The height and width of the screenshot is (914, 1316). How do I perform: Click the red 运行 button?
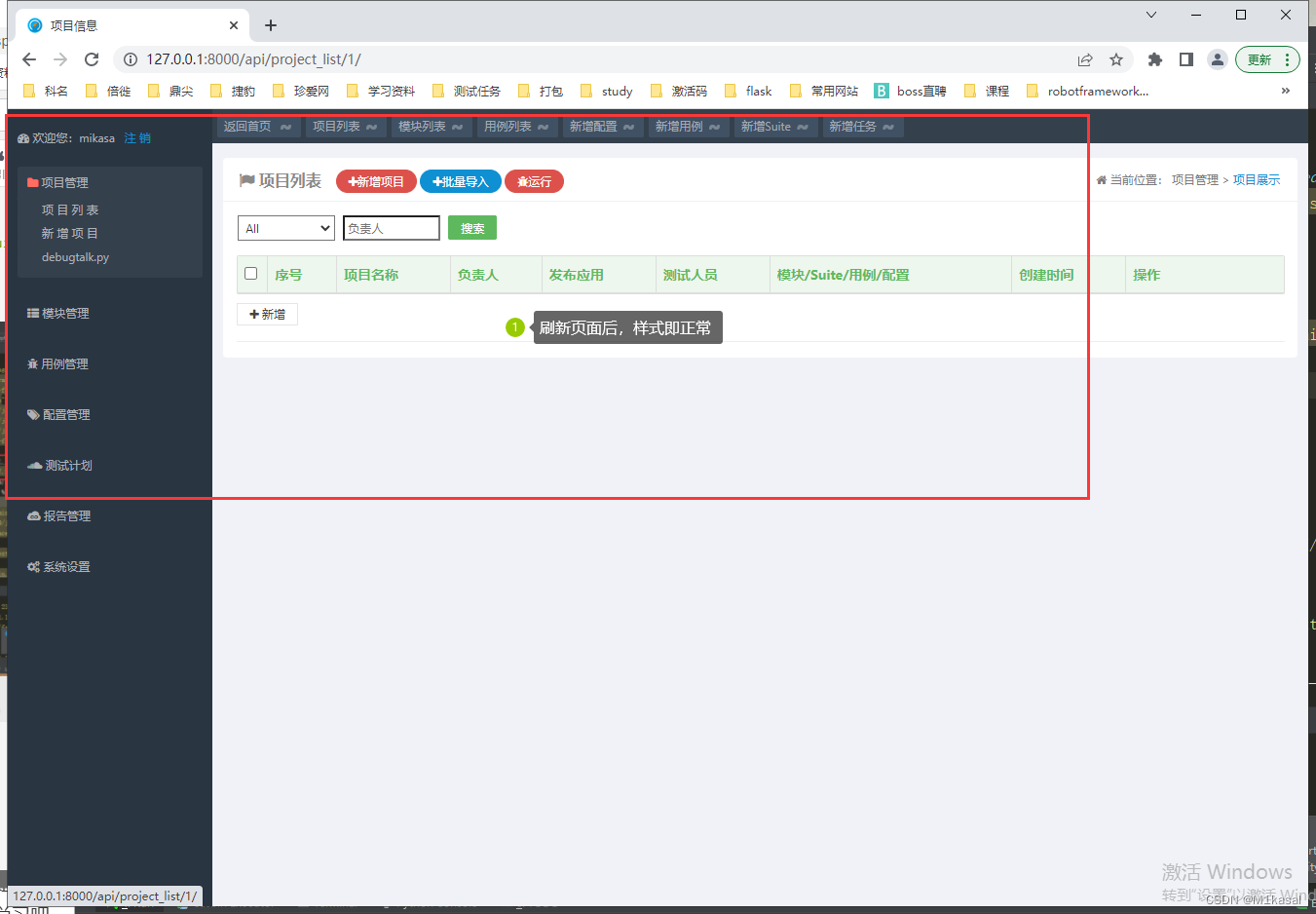pyautogui.click(x=534, y=181)
